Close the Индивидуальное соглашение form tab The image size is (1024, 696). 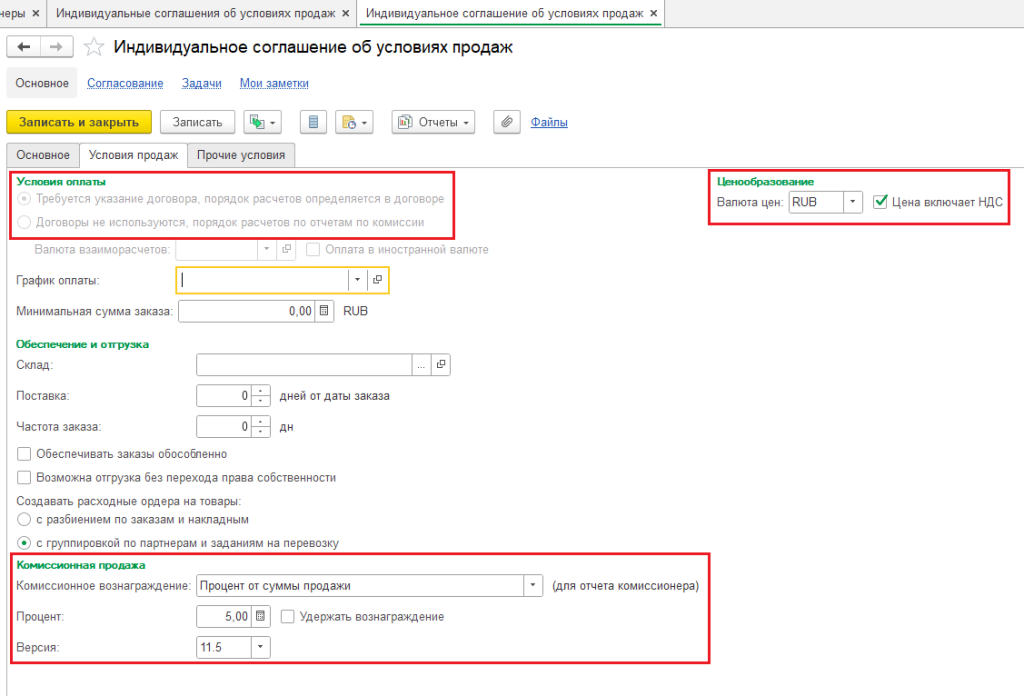tap(654, 13)
